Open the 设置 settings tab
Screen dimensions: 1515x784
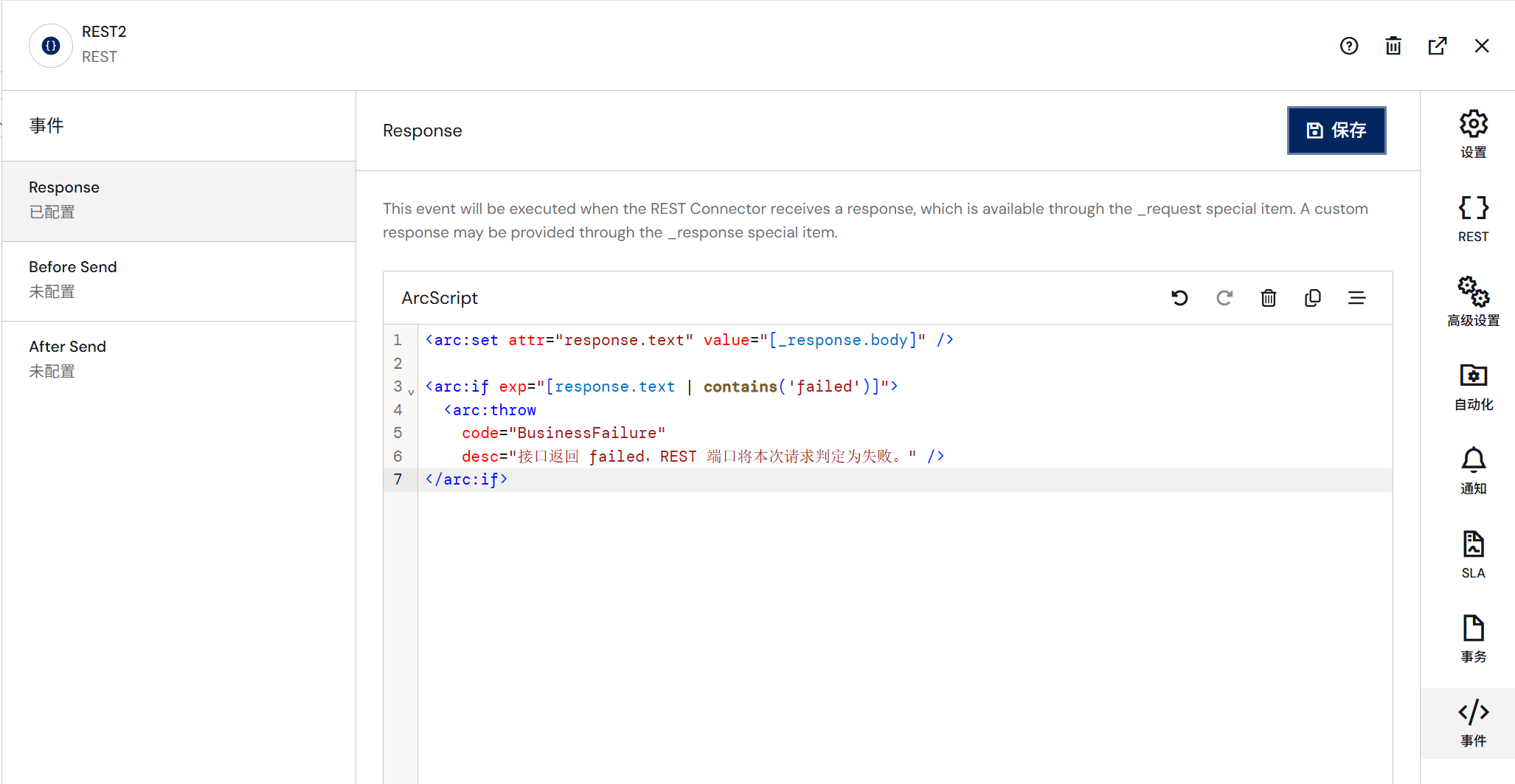[1474, 133]
